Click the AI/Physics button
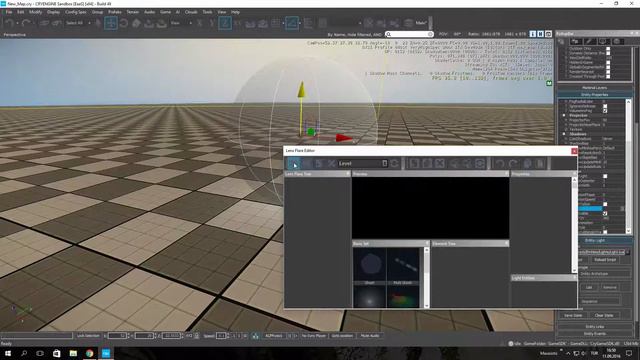The width and height of the screenshot is (640, 360). click(274, 336)
